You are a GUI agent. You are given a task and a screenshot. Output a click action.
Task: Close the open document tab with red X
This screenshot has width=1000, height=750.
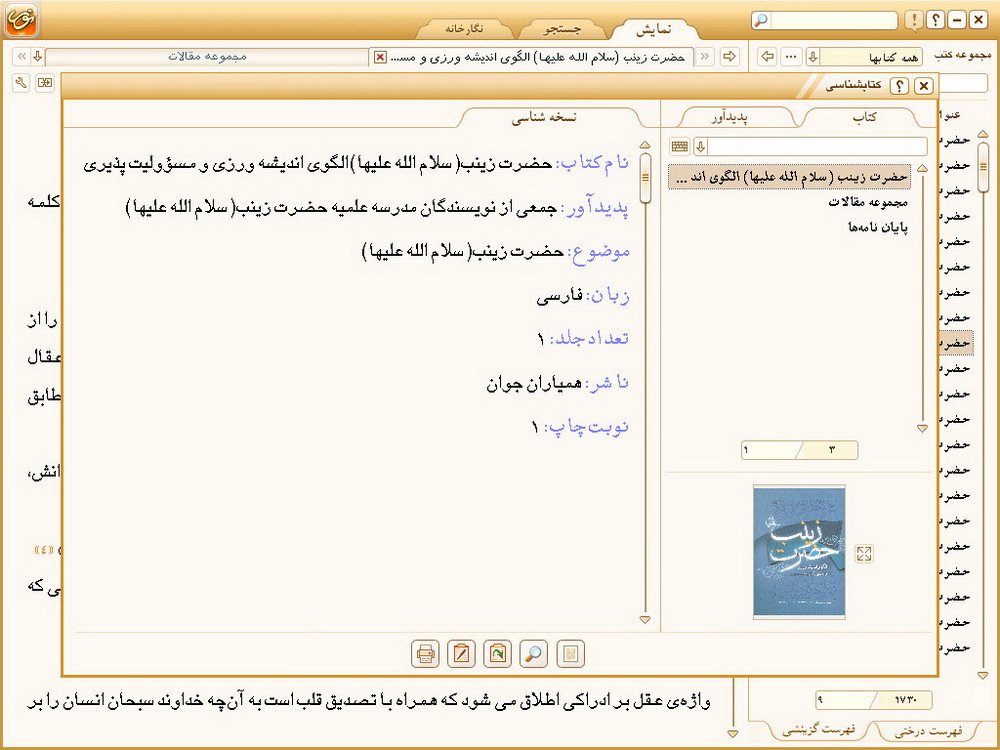pos(379,57)
